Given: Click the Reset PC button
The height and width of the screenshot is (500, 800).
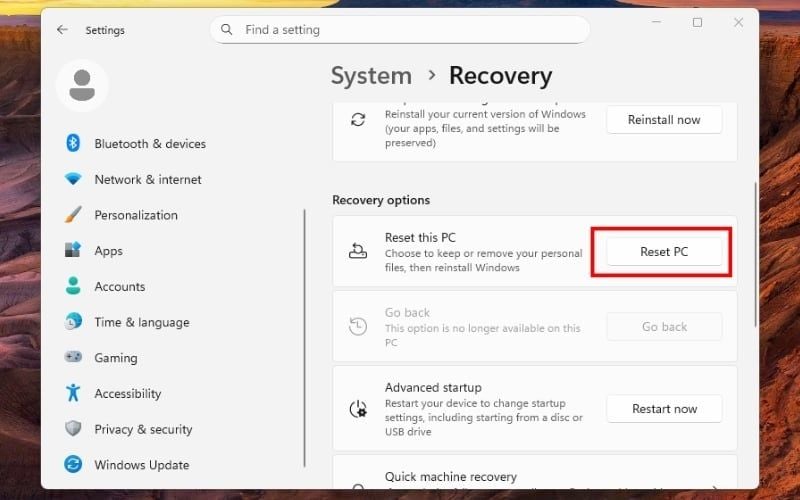Looking at the screenshot, I should (x=664, y=252).
